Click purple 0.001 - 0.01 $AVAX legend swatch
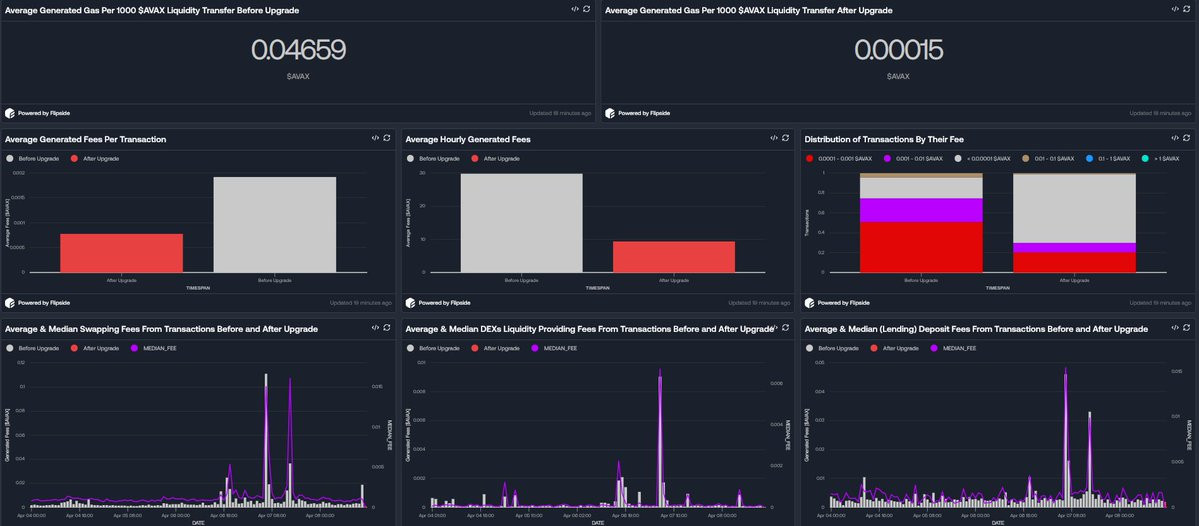This screenshot has width=1199, height=526. coord(887,158)
